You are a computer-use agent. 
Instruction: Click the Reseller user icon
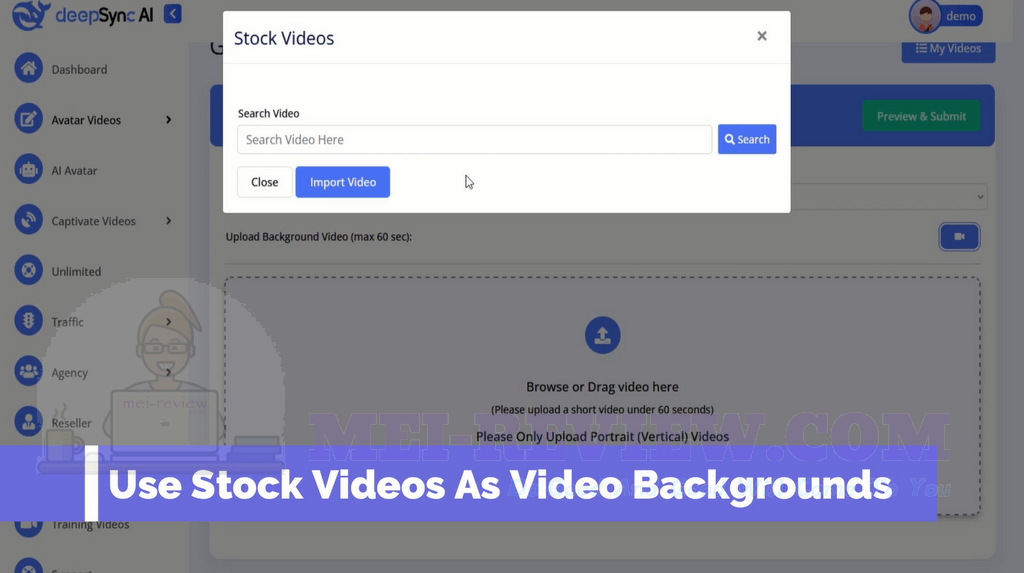(28, 422)
